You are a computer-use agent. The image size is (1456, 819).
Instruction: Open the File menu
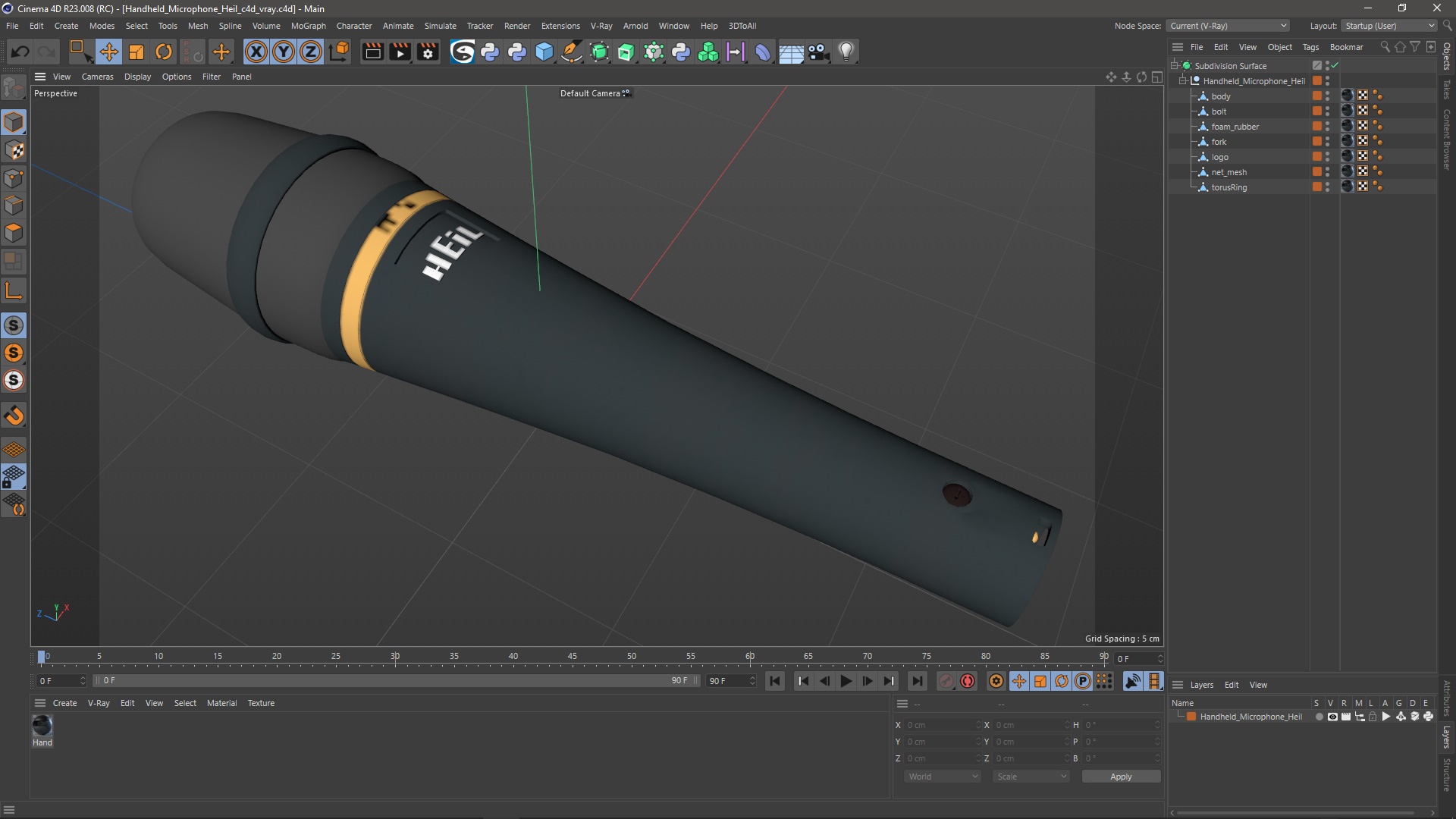12,26
